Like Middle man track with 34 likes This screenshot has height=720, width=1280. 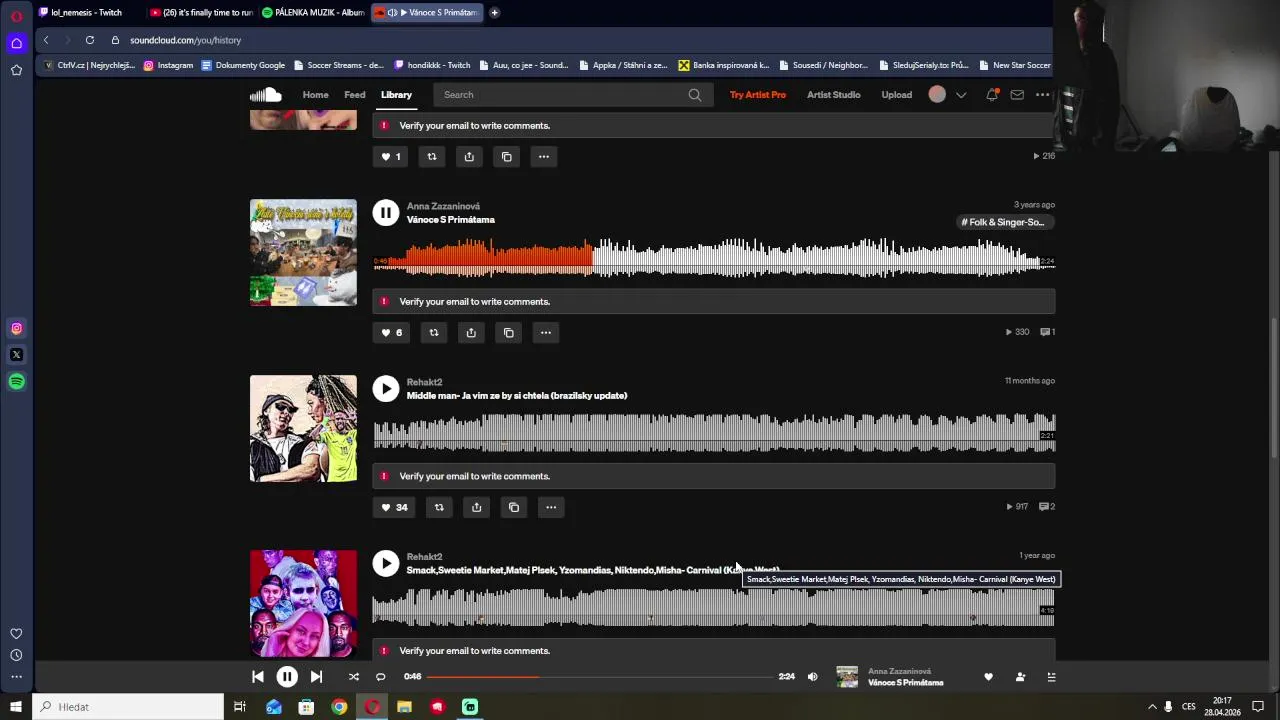pos(394,507)
